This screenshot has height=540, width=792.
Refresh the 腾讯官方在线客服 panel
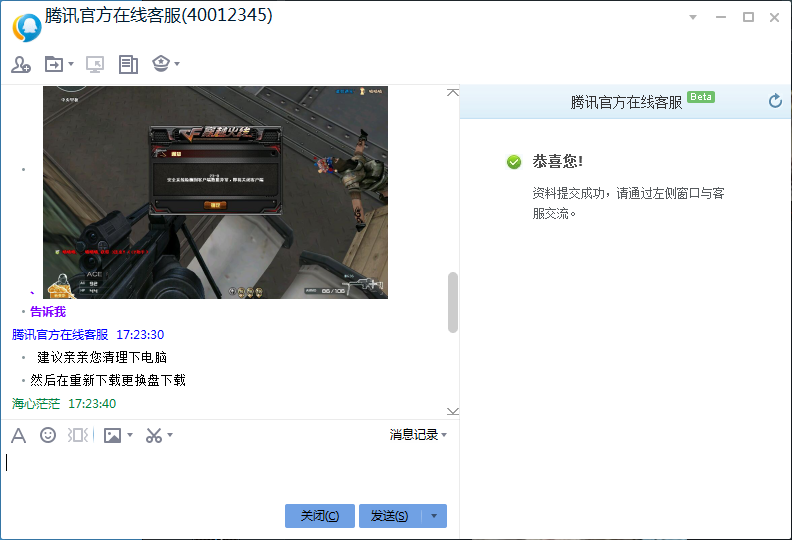tap(775, 102)
